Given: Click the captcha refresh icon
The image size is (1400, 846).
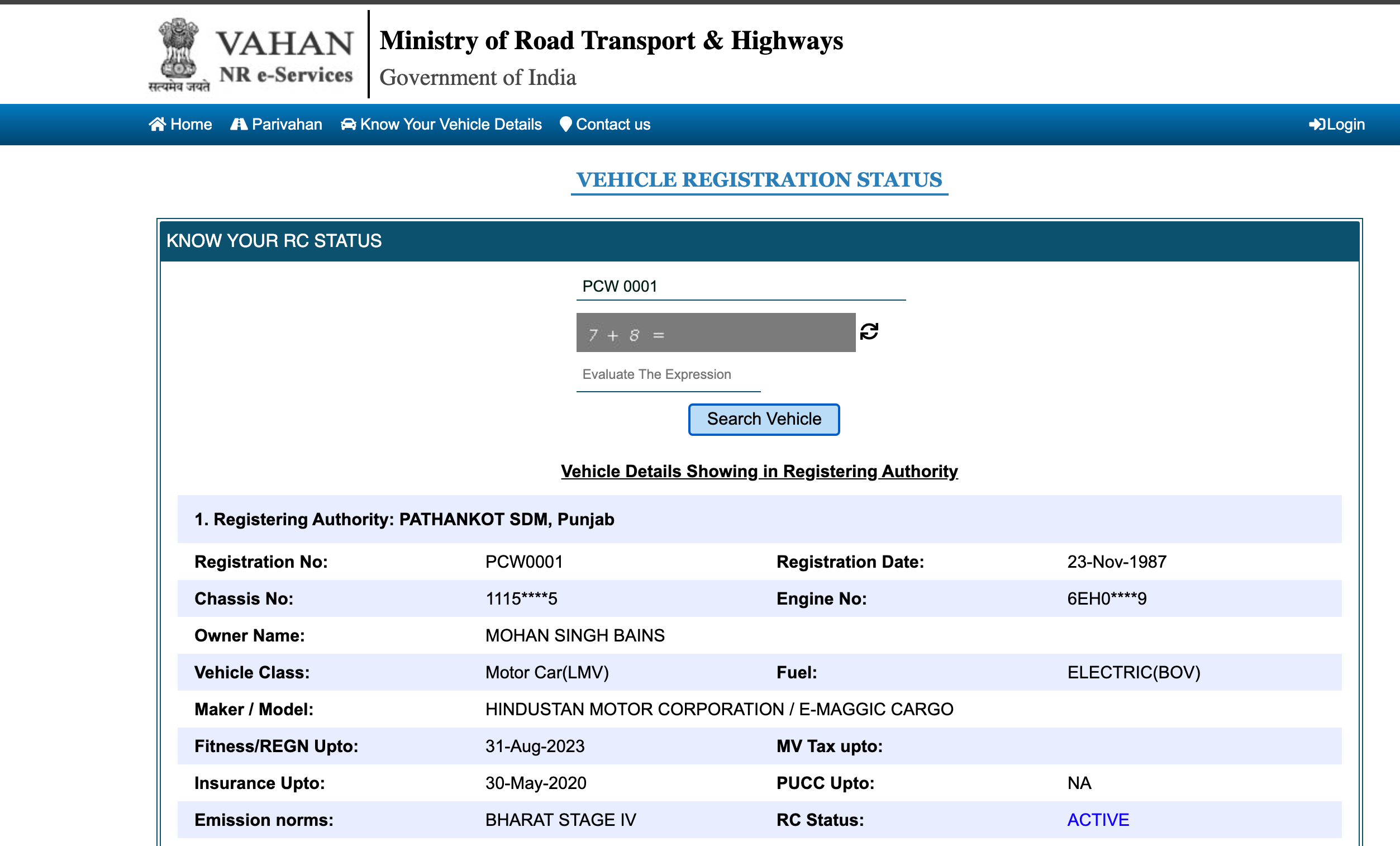Looking at the screenshot, I should pyautogui.click(x=868, y=331).
